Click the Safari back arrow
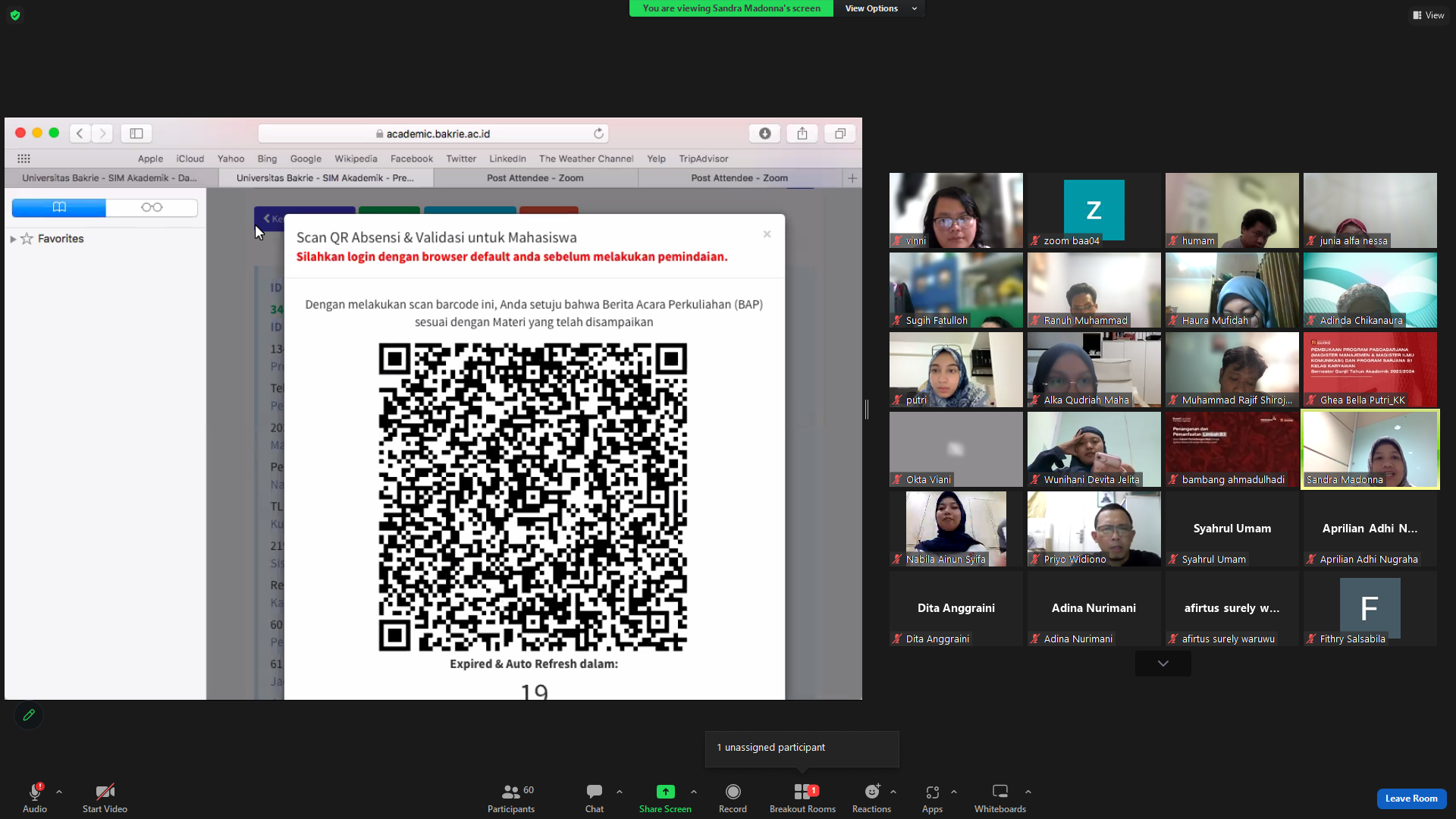This screenshot has height=819, width=1456. click(80, 133)
